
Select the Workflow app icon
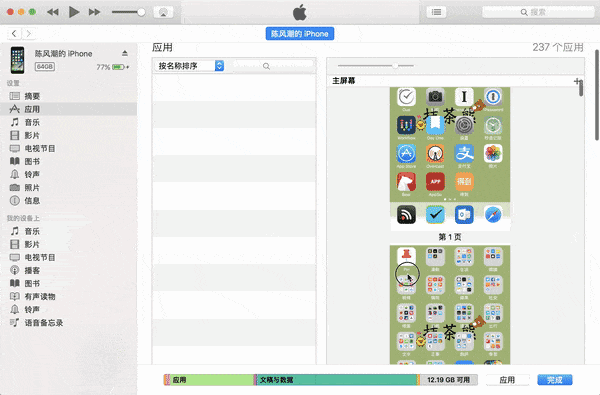coord(406,125)
